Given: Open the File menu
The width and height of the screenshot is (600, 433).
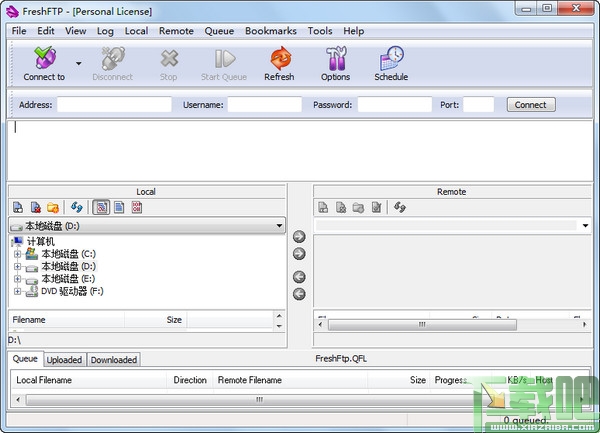Looking at the screenshot, I should coord(19,31).
